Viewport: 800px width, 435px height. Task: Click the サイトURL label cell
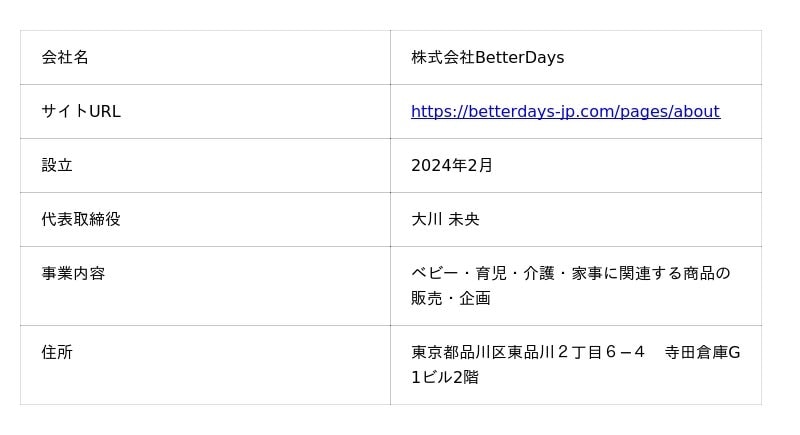[81, 112]
